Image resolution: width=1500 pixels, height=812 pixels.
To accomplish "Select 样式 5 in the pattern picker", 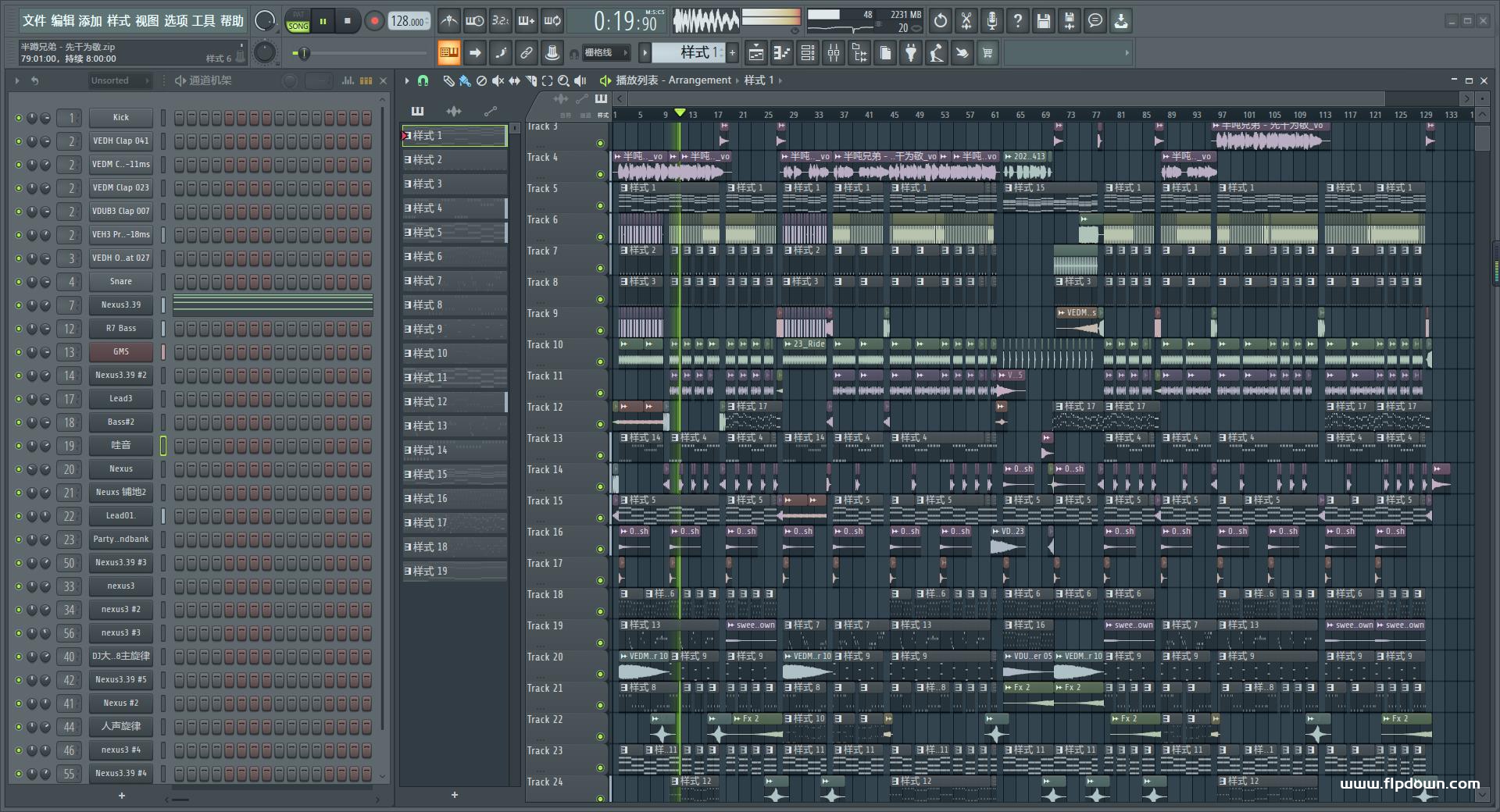I will [454, 233].
